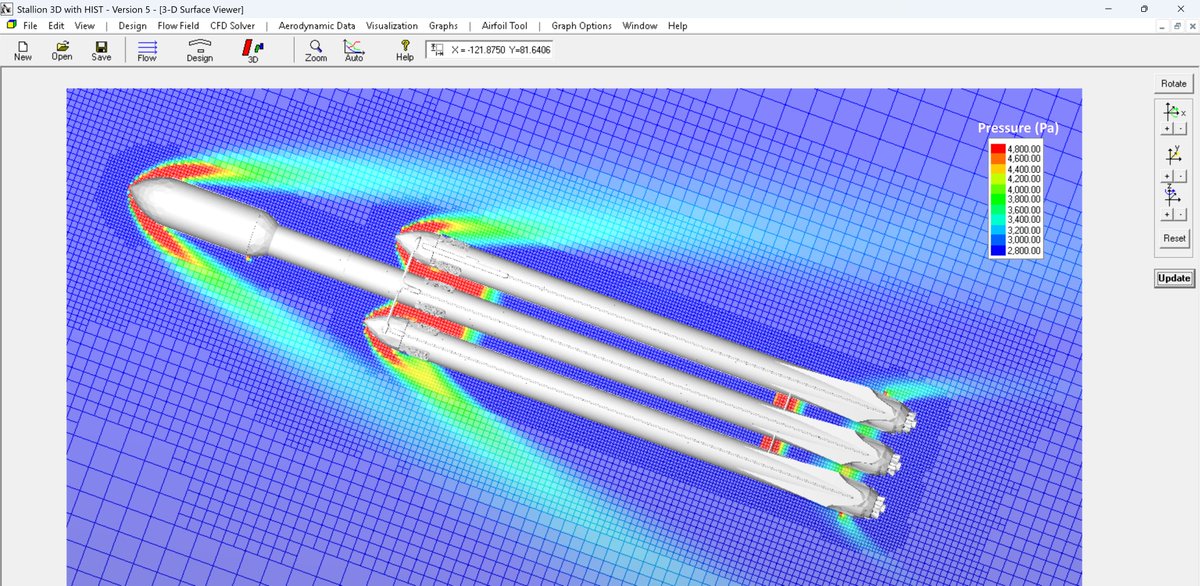This screenshot has height=586, width=1200.
Task: Increase Z-axis rotation with plus button
Action: pos(1167,214)
